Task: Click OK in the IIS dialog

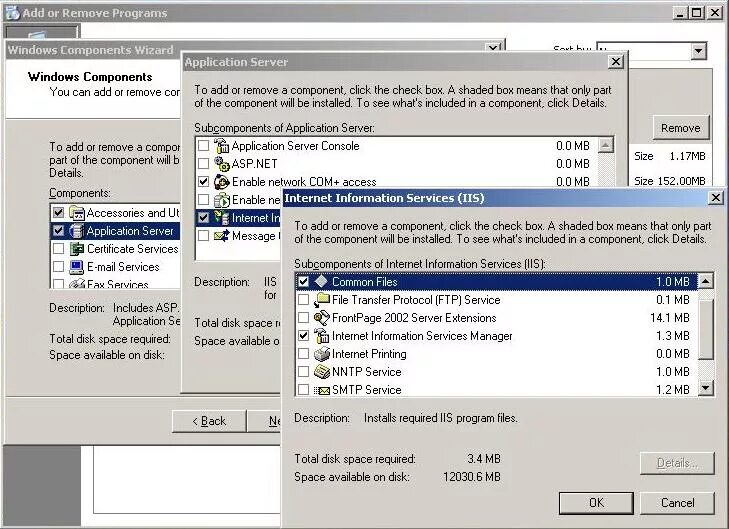Action: 596,503
